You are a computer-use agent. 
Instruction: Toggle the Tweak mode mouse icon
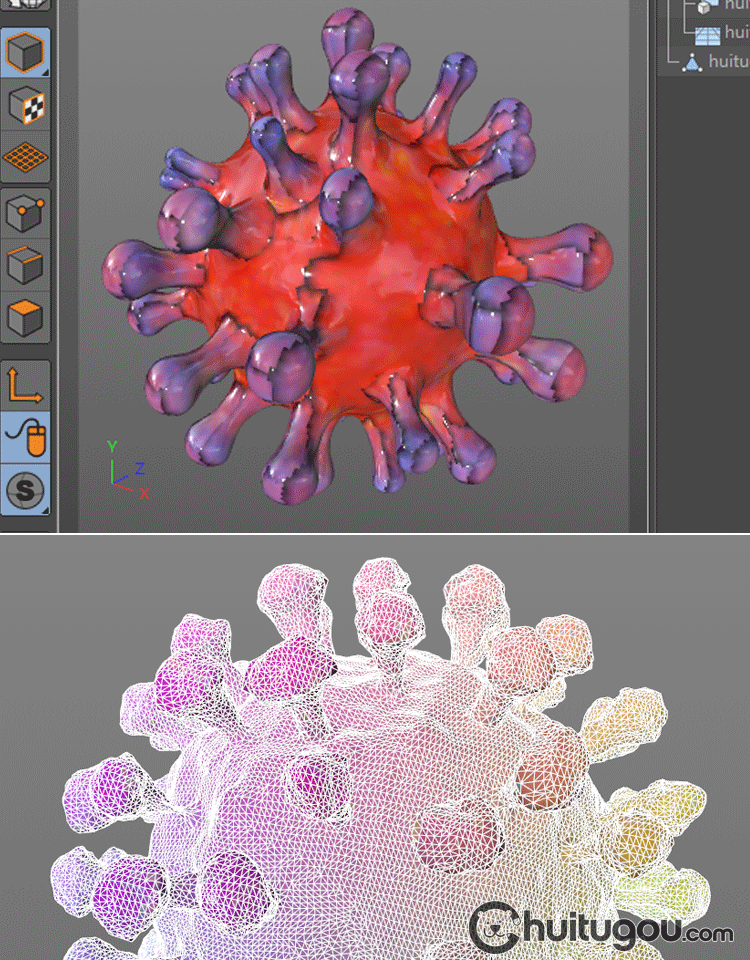25,437
